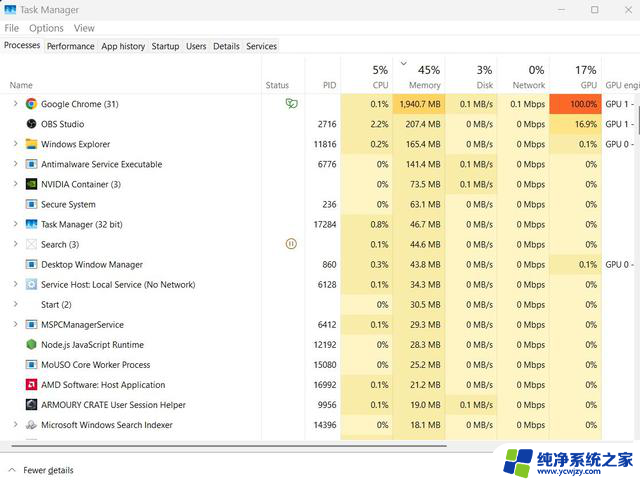The width and height of the screenshot is (640, 483).
Task: Click PID 860 in Desktop Window Manager row
Action: point(329,264)
